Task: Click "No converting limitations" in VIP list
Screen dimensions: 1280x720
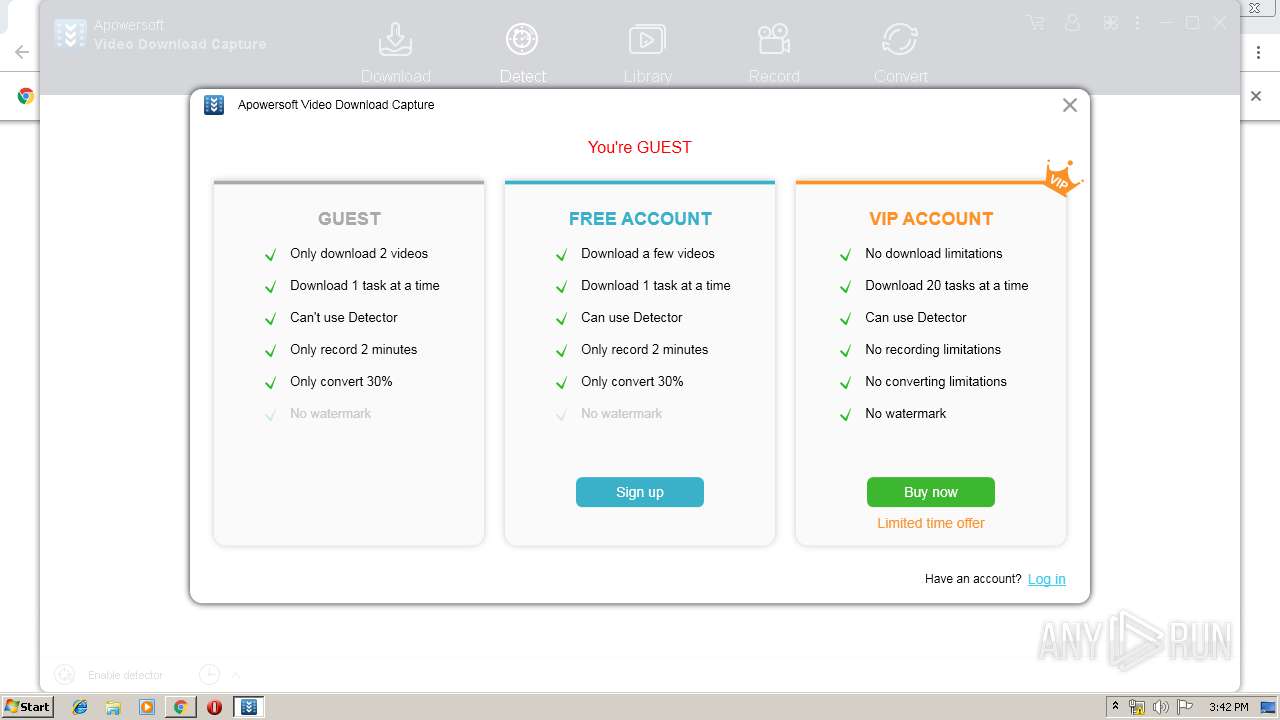Action: coord(936,381)
